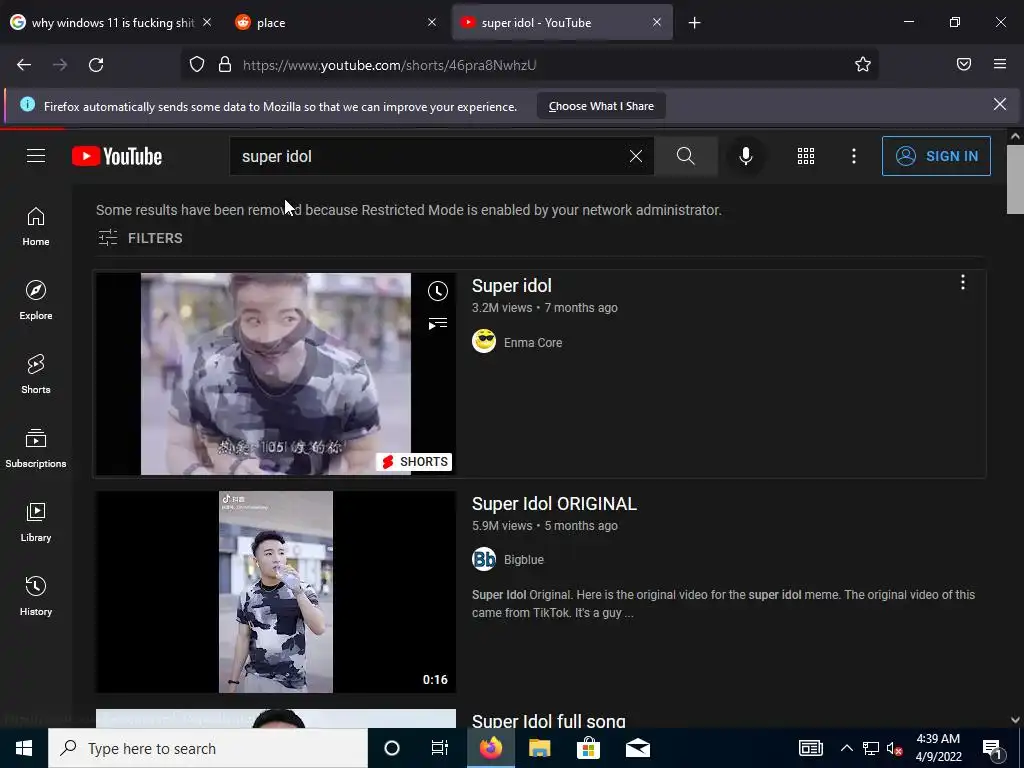
Task: Dismiss the Firefox data notification bar
Action: tap(1000, 104)
